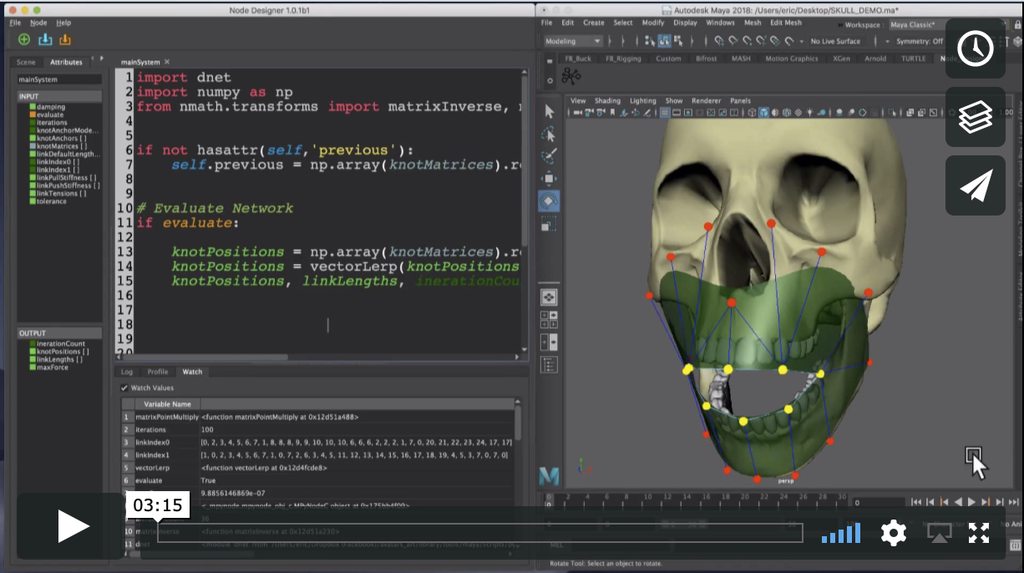1024x573 pixels.
Task: Click the Watch Later clock icon on video
Action: [x=976, y=49]
